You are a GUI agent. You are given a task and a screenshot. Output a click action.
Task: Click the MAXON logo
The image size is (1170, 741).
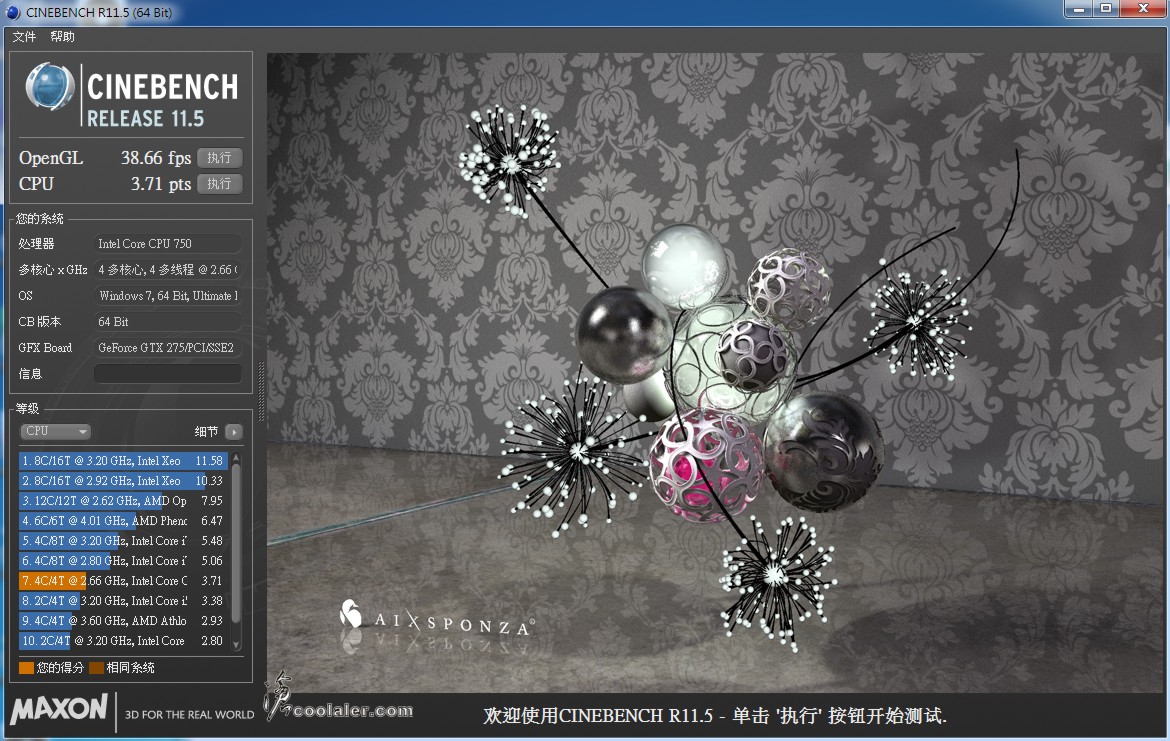59,708
